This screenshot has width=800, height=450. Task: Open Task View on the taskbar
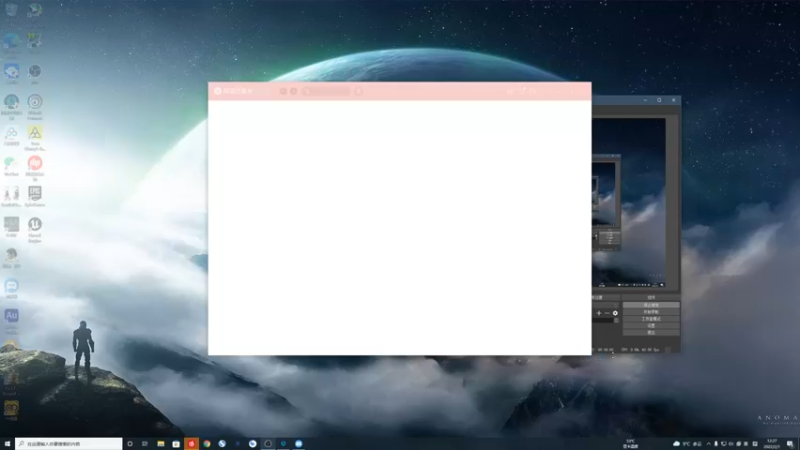point(145,444)
